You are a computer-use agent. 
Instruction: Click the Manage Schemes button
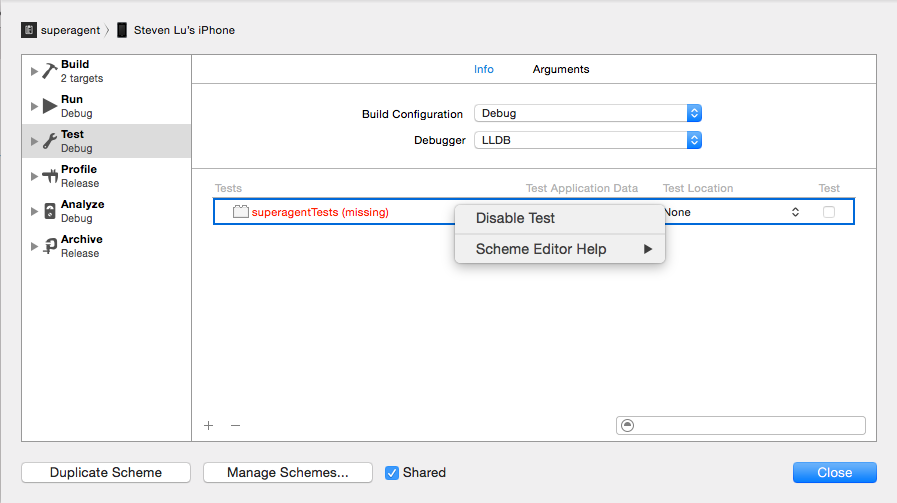point(287,473)
